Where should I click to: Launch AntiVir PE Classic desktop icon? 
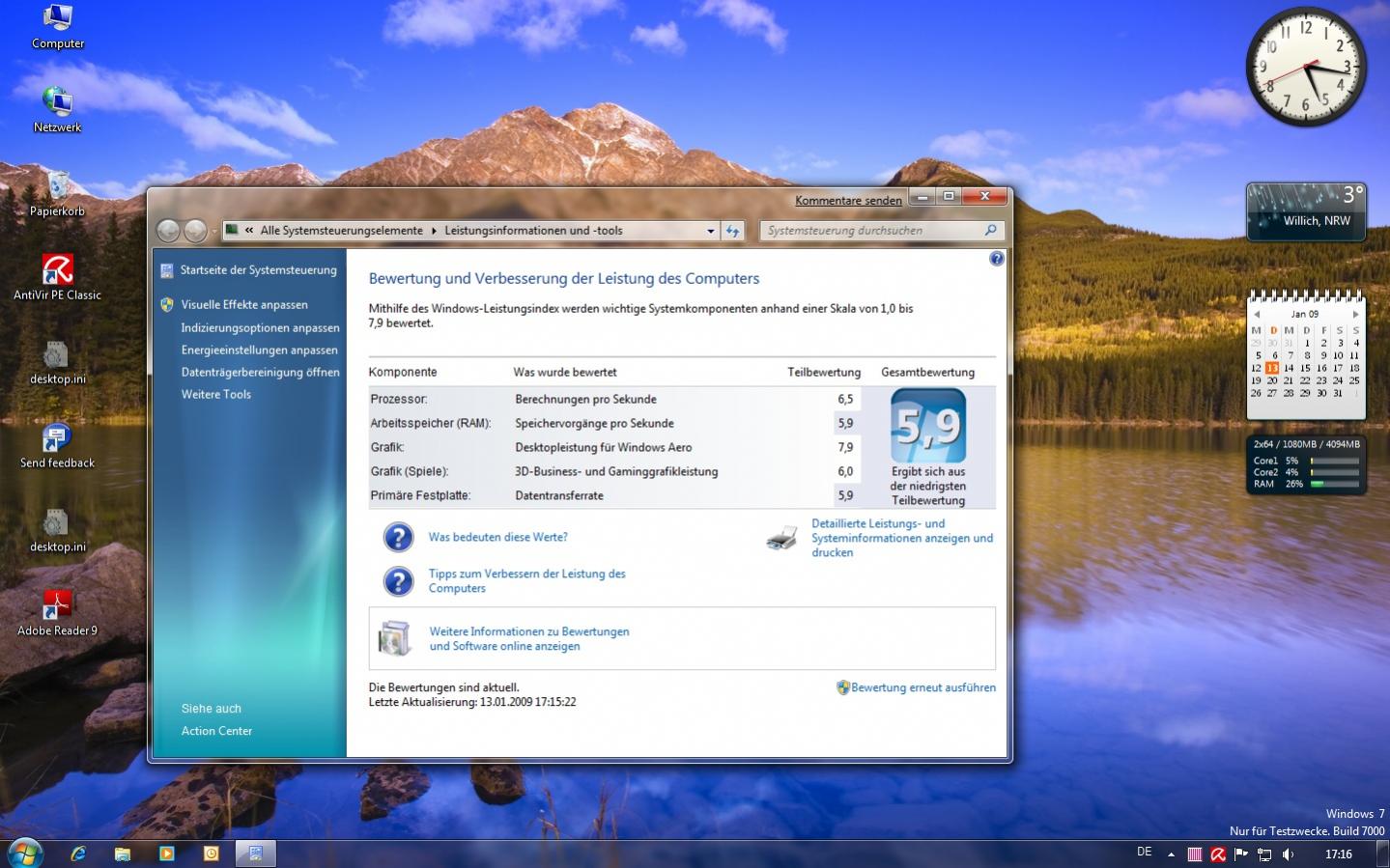click(x=58, y=277)
